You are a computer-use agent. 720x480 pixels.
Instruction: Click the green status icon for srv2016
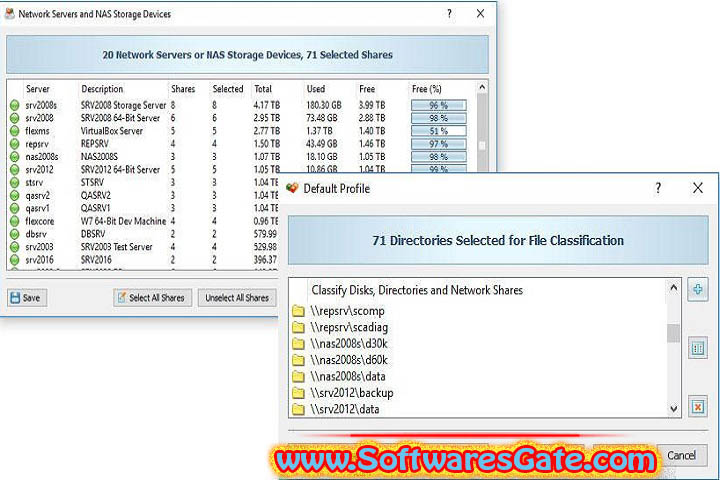tap(15, 260)
